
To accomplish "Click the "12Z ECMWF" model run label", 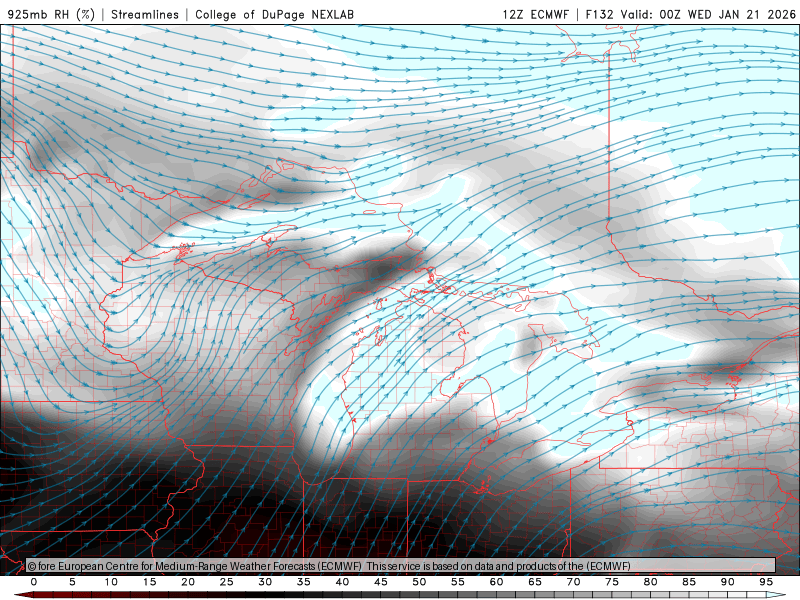I will click(x=535, y=14).
